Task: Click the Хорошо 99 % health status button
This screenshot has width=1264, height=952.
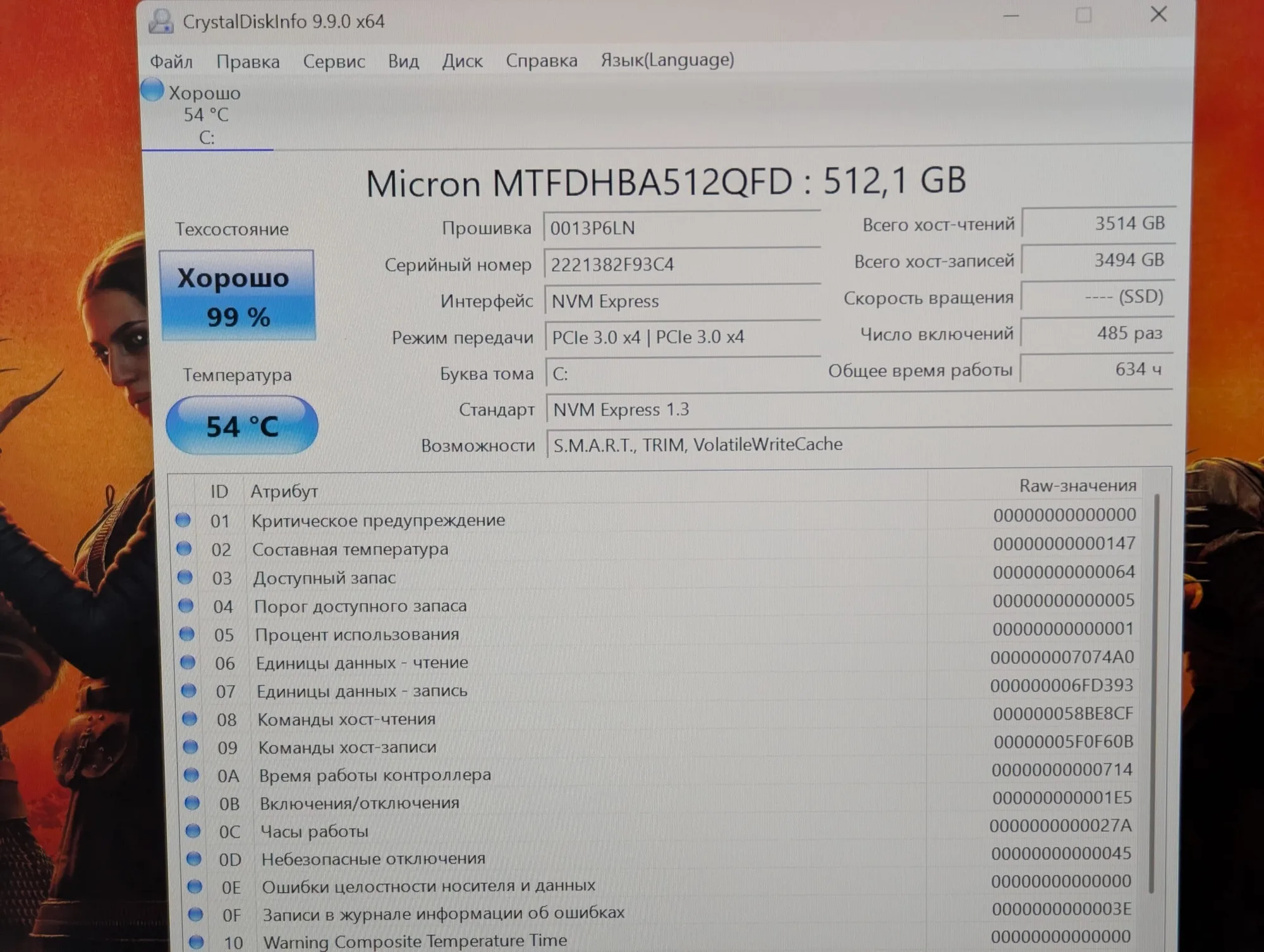Action: pos(238,296)
